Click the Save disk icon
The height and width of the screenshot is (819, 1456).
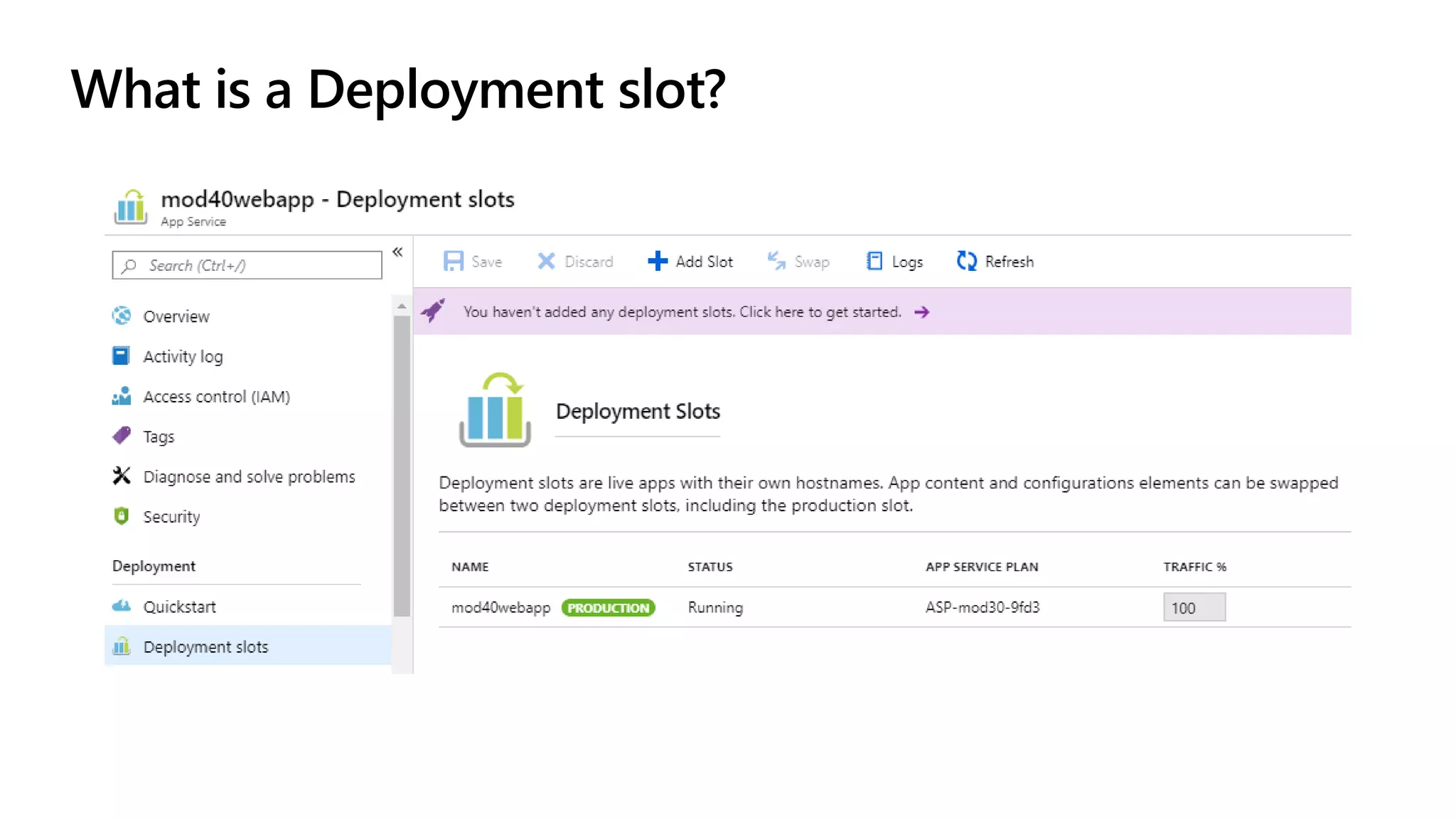454,261
